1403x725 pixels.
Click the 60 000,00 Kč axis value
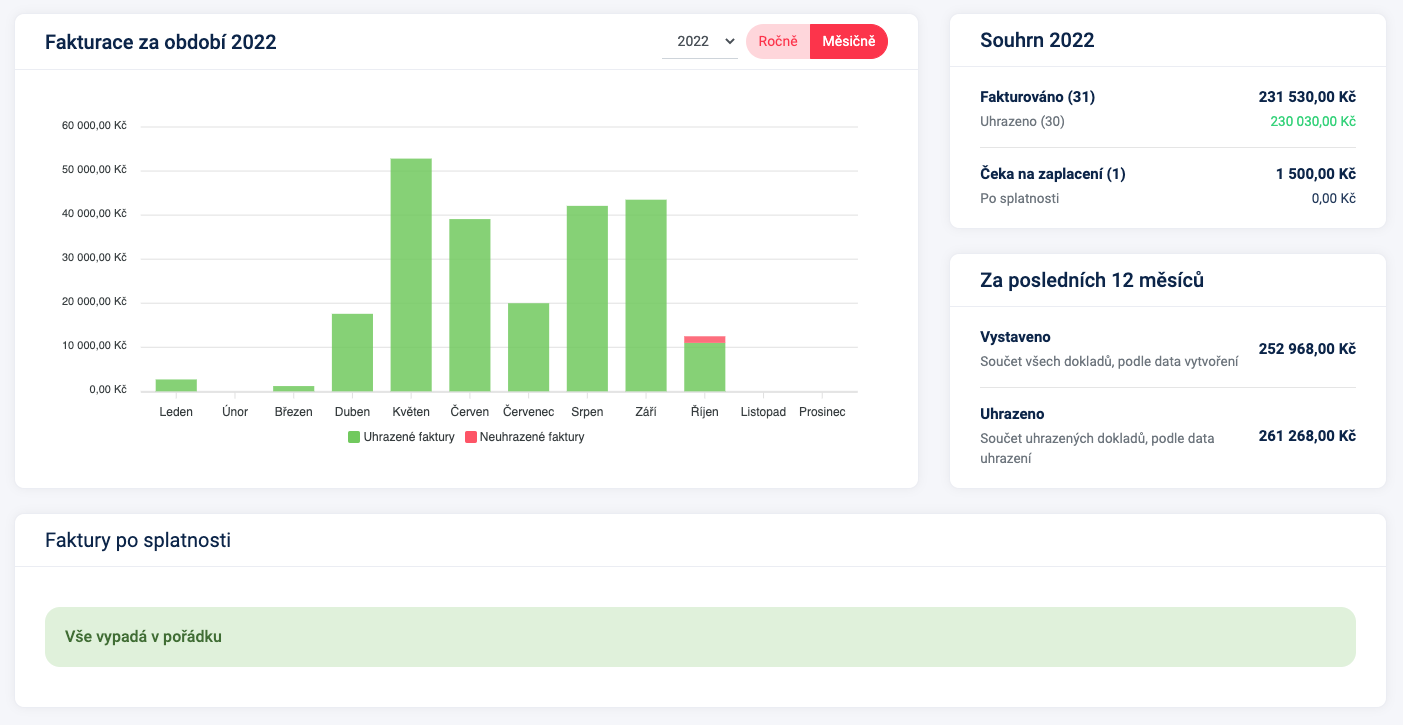click(94, 126)
